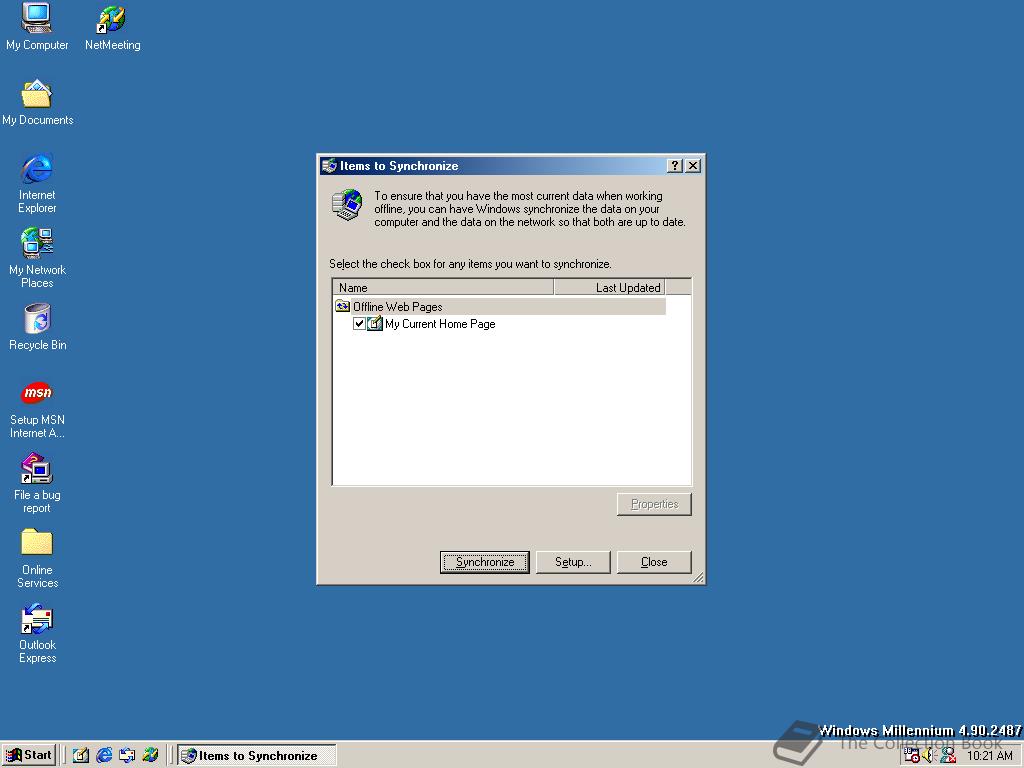This screenshot has height=768, width=1024.
Task: Select the Offline Web Pages row
Action: [500, 306]
